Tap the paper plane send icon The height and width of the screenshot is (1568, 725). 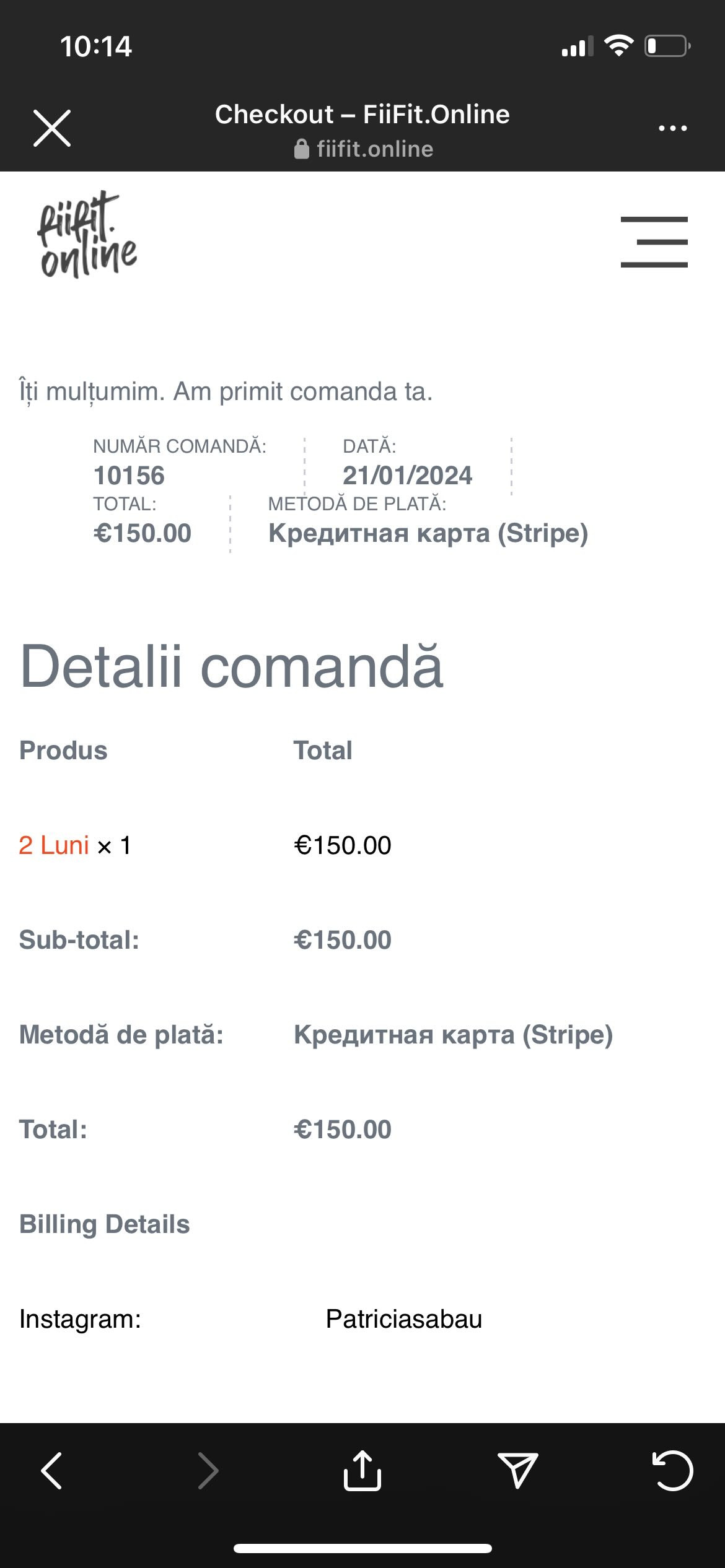click(517, 1471)
